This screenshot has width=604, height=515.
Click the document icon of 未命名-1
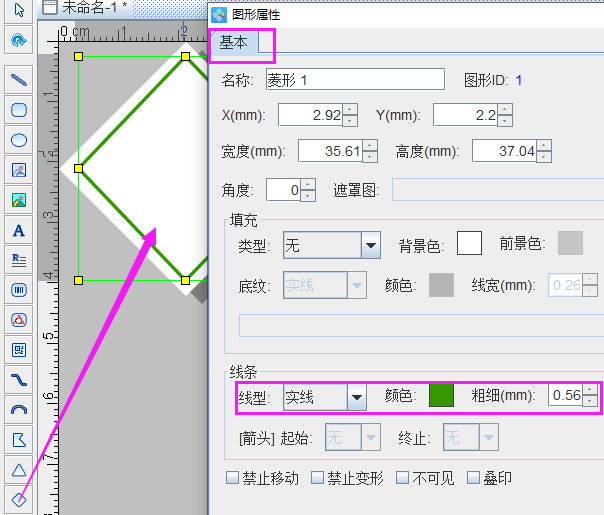click(x=50, y=7)
